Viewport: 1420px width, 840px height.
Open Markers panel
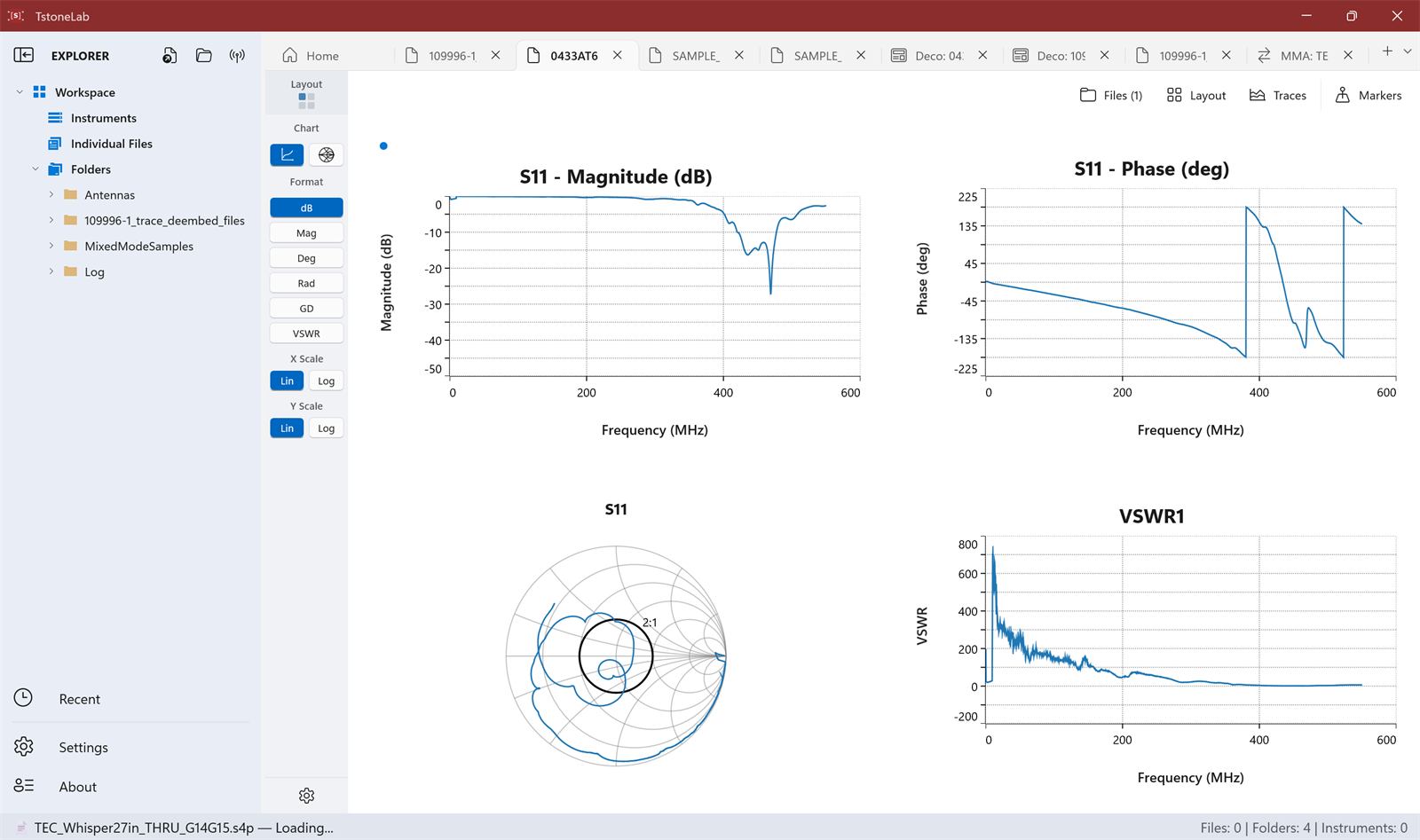pos(1368,95)
